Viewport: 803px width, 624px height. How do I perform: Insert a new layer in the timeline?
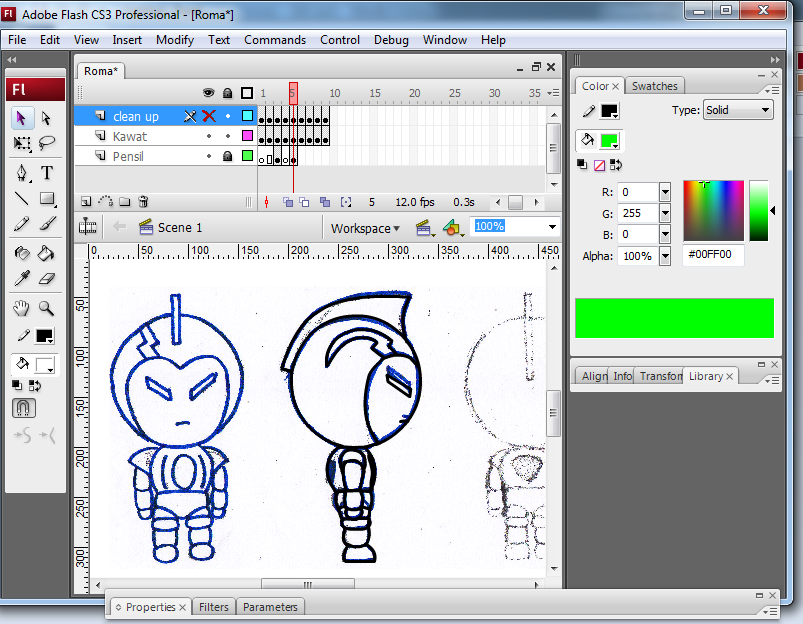click(84, 200)
